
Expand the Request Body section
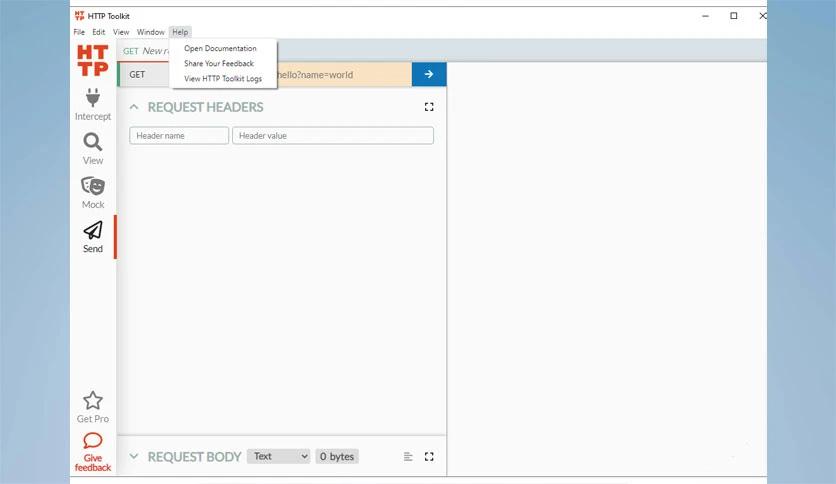coord(134,457)
